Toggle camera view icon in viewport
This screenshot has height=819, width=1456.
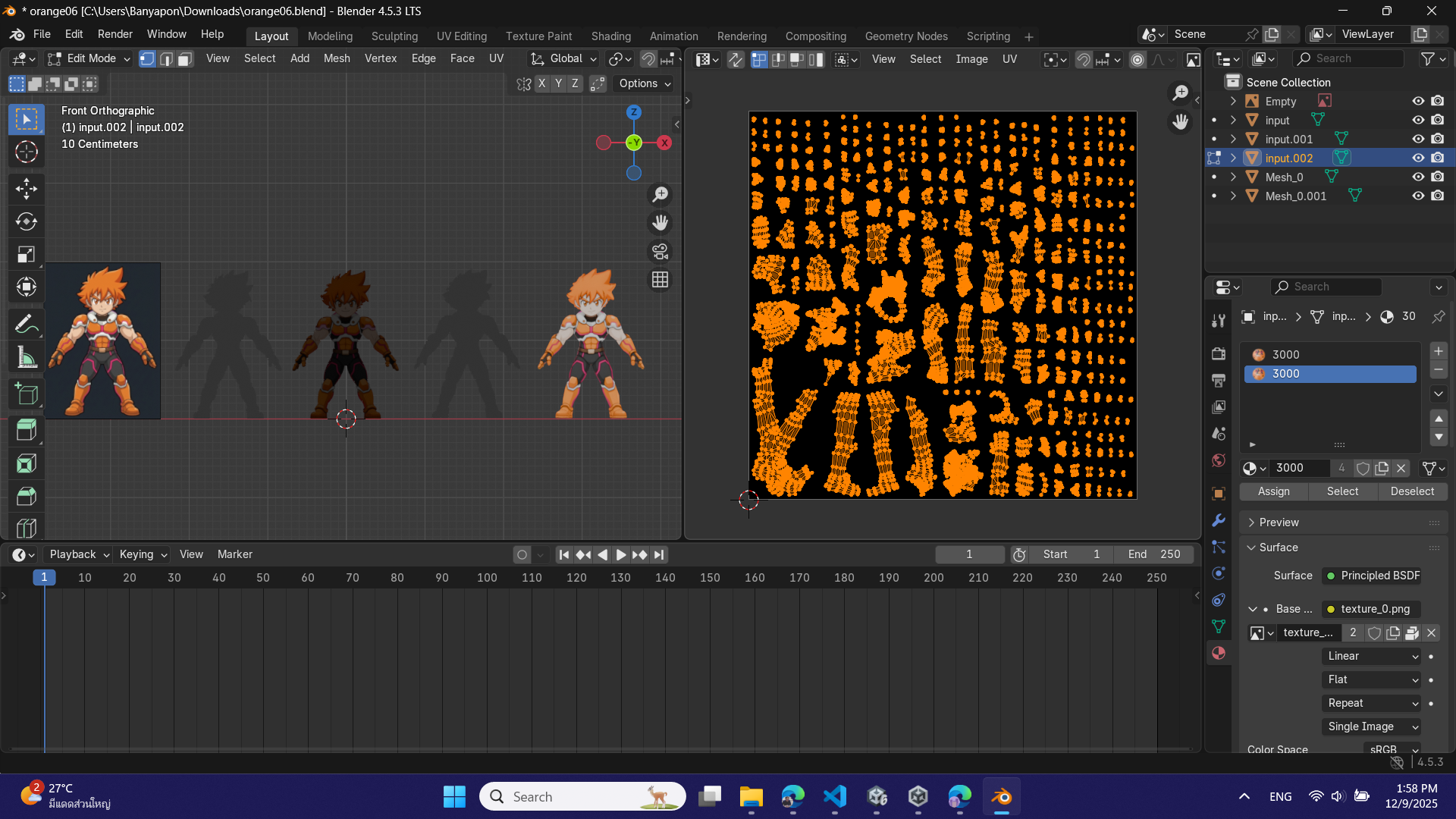tap(660, 252)
